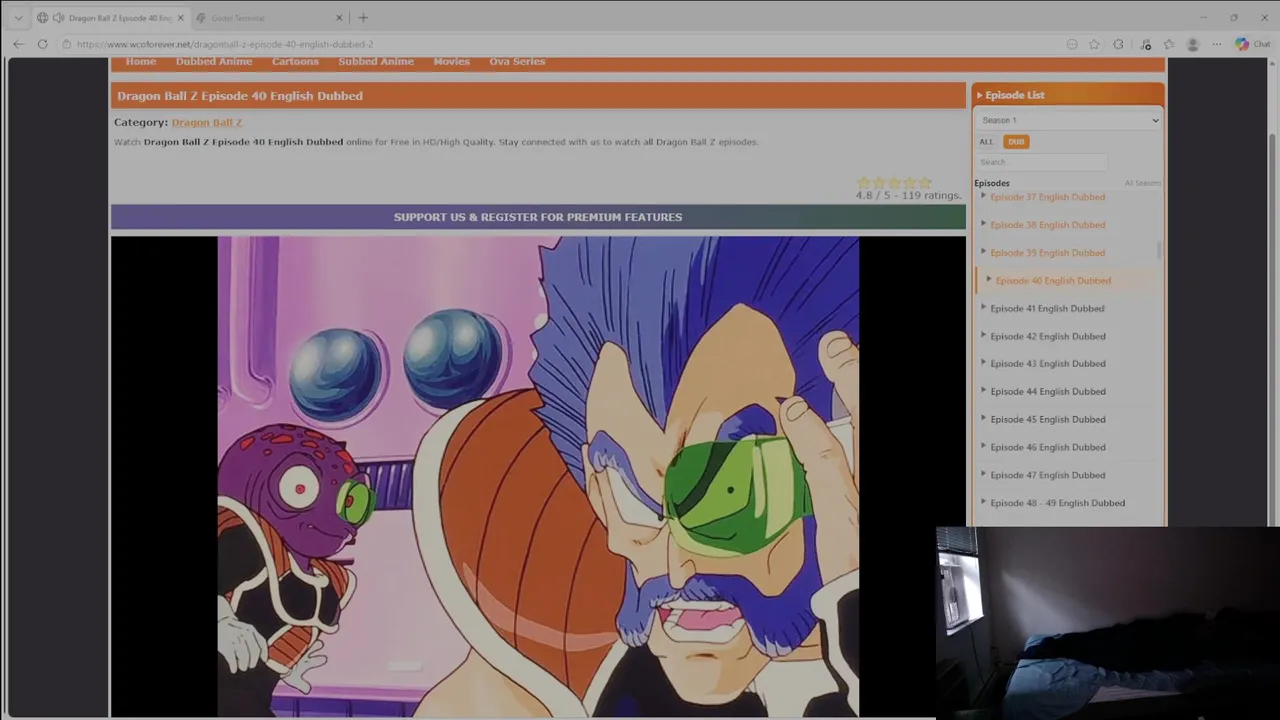Select the DUB episodes filter
1280x720 pixels.
tap(1016, 142)
